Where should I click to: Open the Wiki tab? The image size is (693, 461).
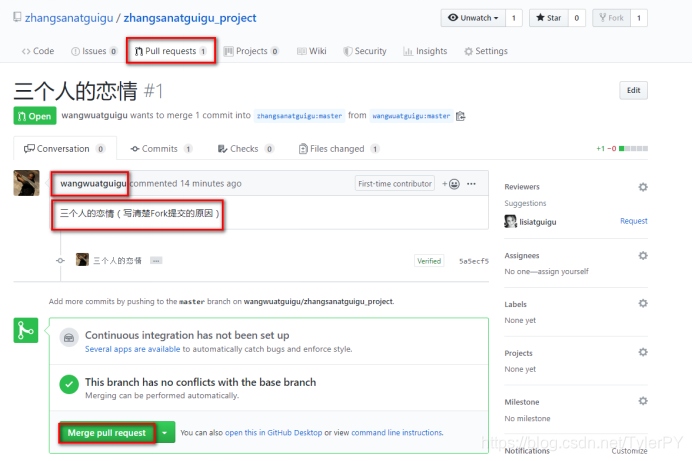tap(312, 51)
